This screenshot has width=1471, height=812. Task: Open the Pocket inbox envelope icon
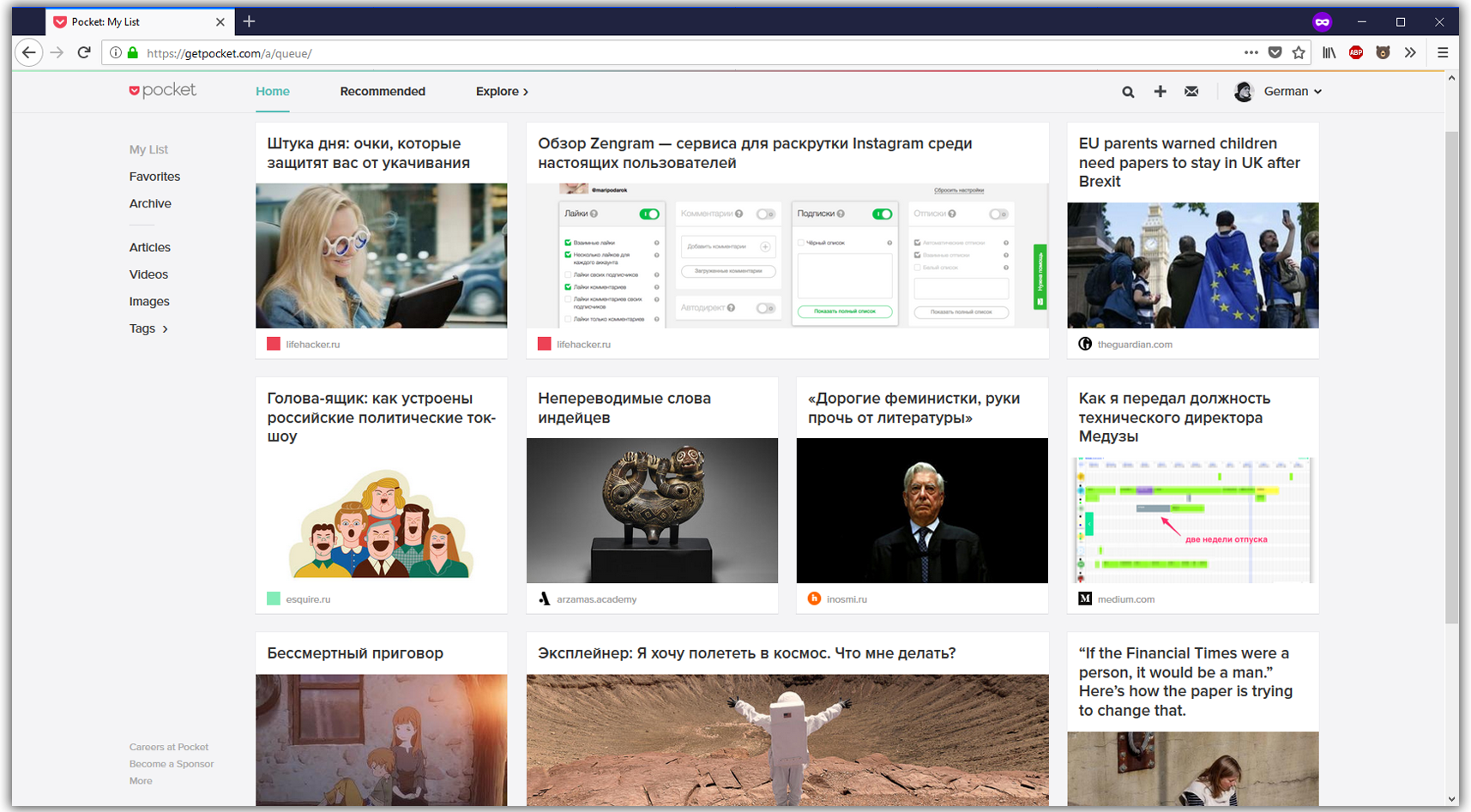tap(1191, 92)
